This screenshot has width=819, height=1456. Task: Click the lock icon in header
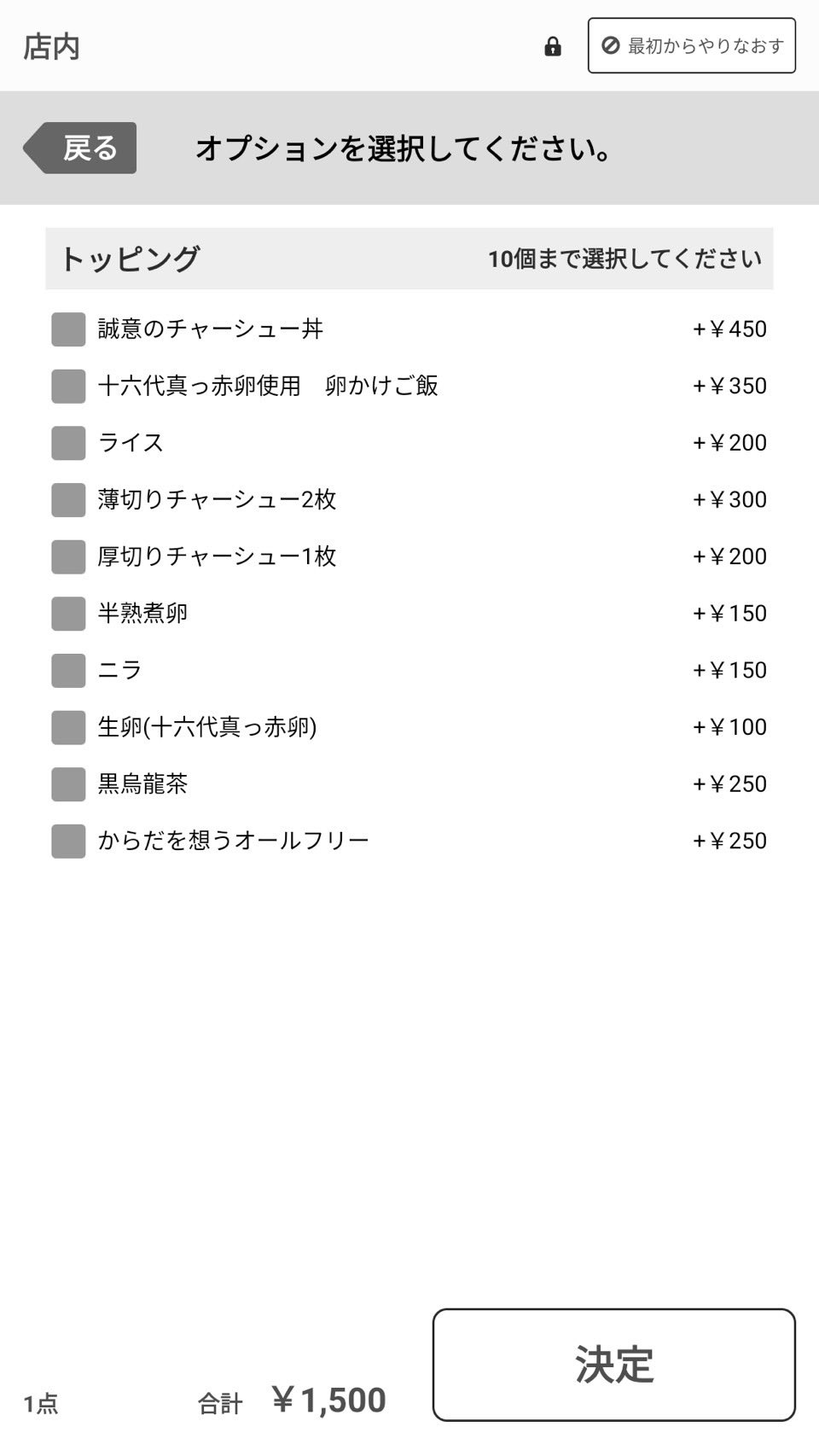[x=553, y=47]
